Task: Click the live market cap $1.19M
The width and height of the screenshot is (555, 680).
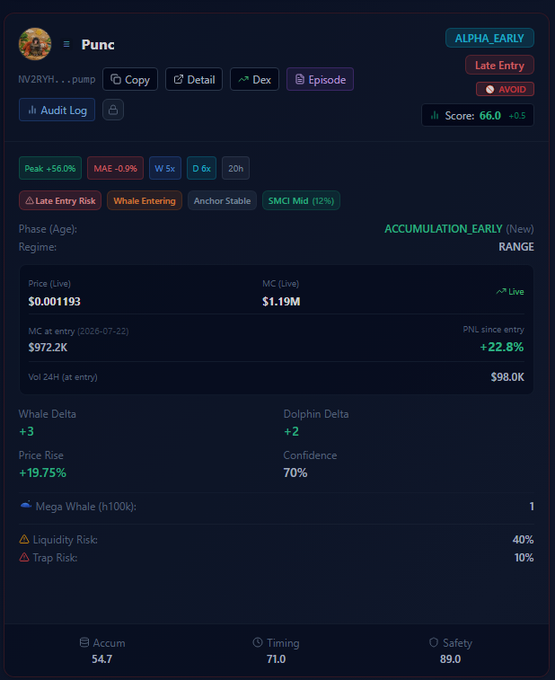Action: click(x=281, y=301)
